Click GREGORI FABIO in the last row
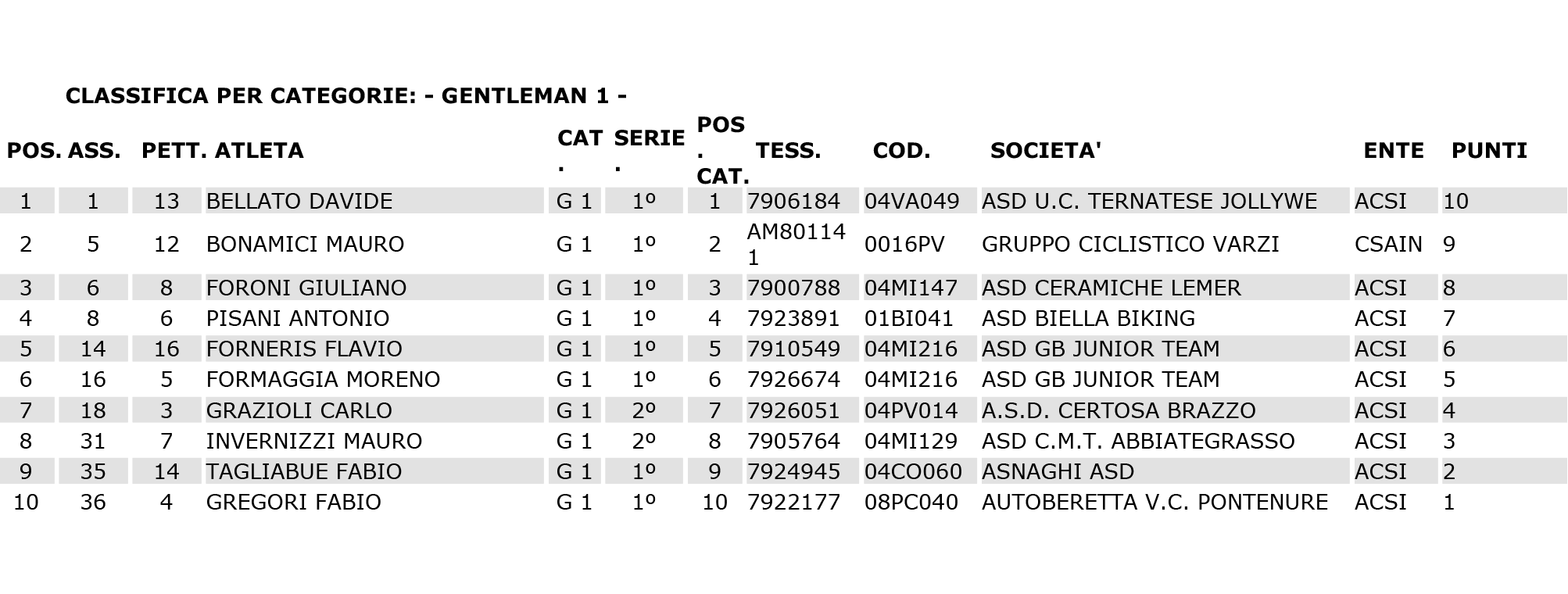The height and width of the screenshot is (594, 1568). tap(293, 502)
